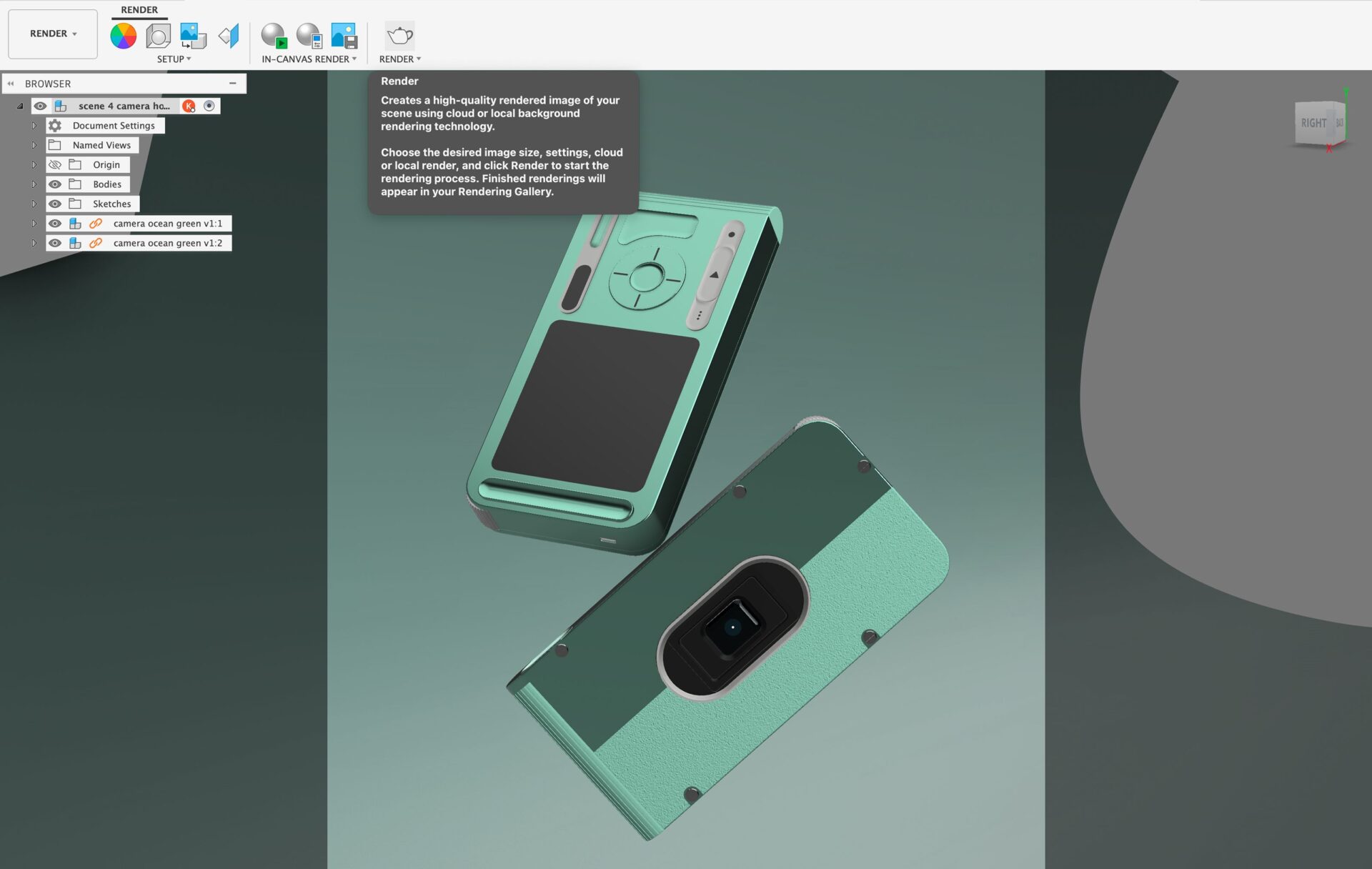The image size is (1372, 869).
Task: Open the Scene Settings tool
Action: (x=158, y=35)
